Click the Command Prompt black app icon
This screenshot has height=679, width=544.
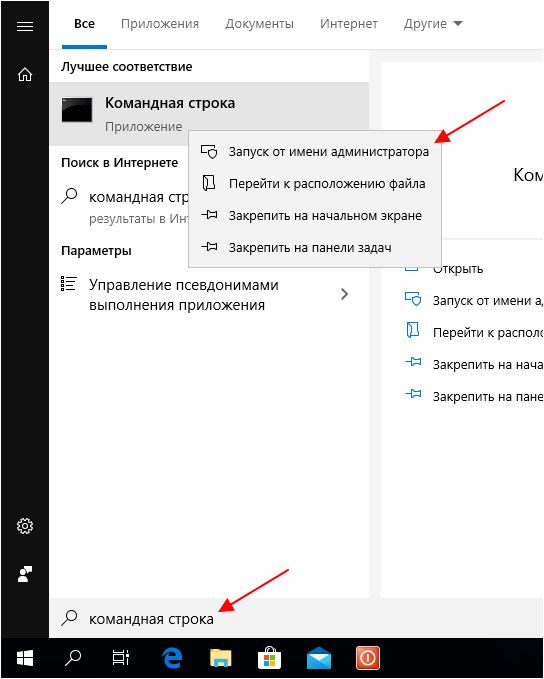pos(77,110)
